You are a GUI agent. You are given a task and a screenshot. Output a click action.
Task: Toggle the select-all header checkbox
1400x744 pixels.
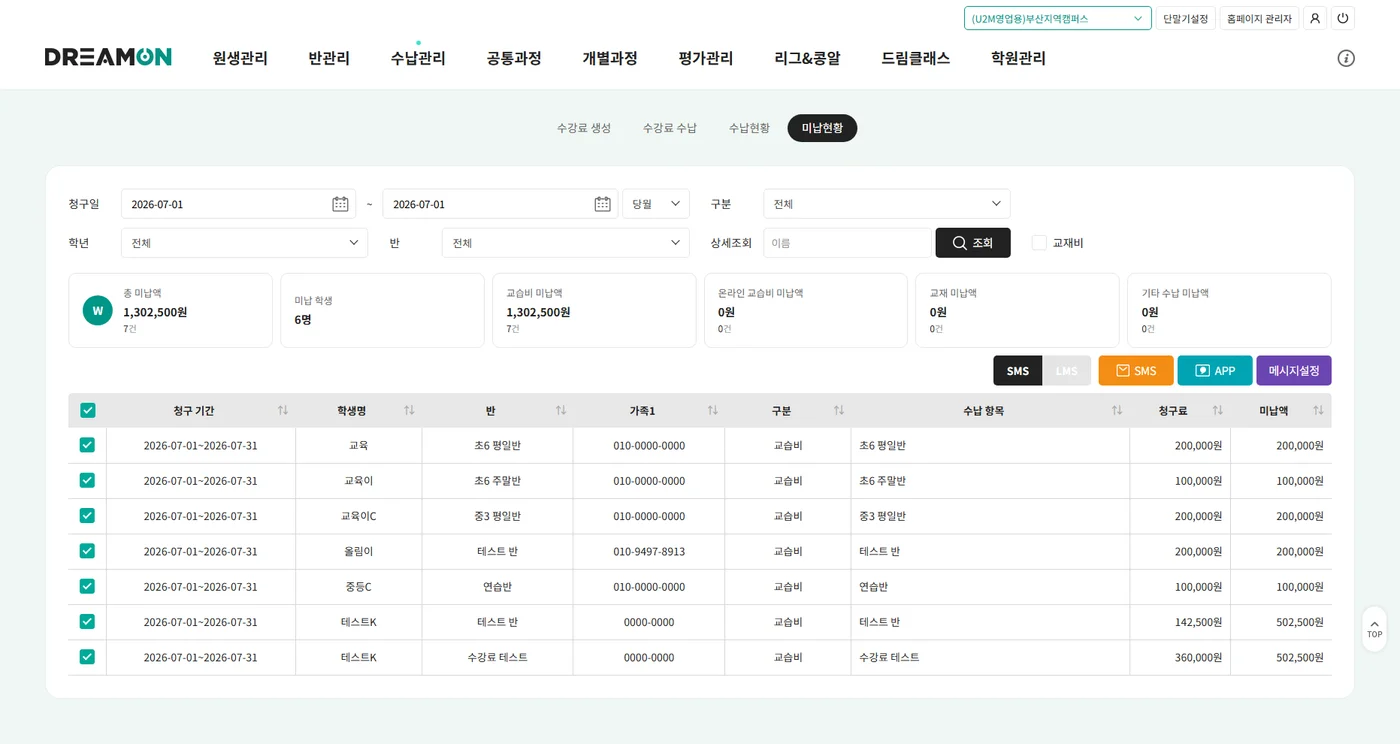point(87,410)
